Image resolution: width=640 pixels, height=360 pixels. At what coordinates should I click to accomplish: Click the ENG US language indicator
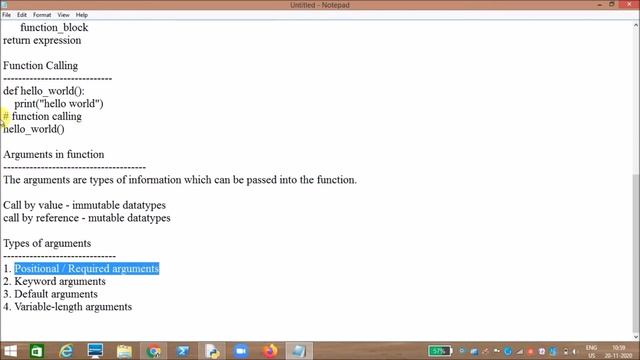click(591, 351)
